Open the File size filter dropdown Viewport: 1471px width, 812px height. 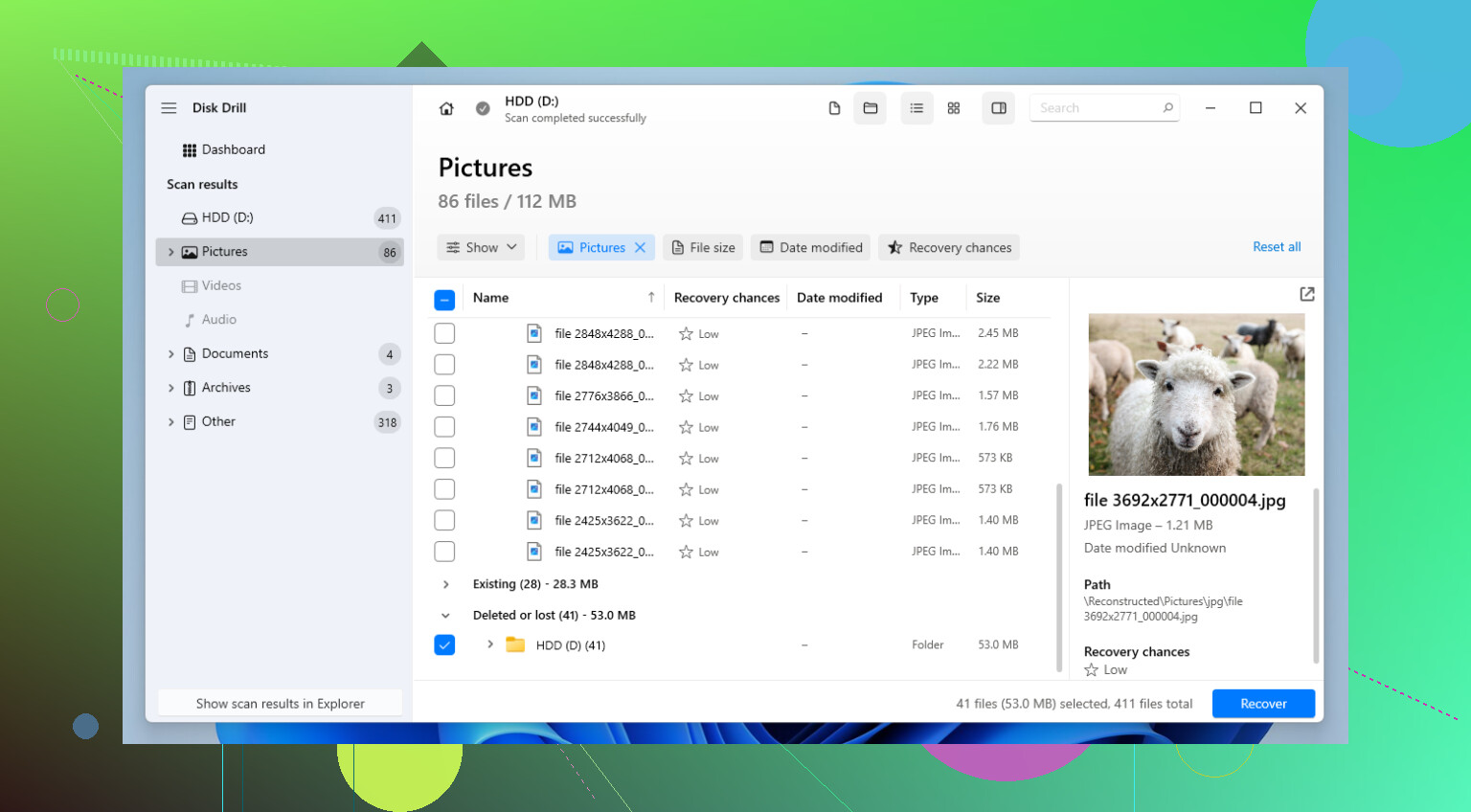pyautogui.click(x=703, y=247)
